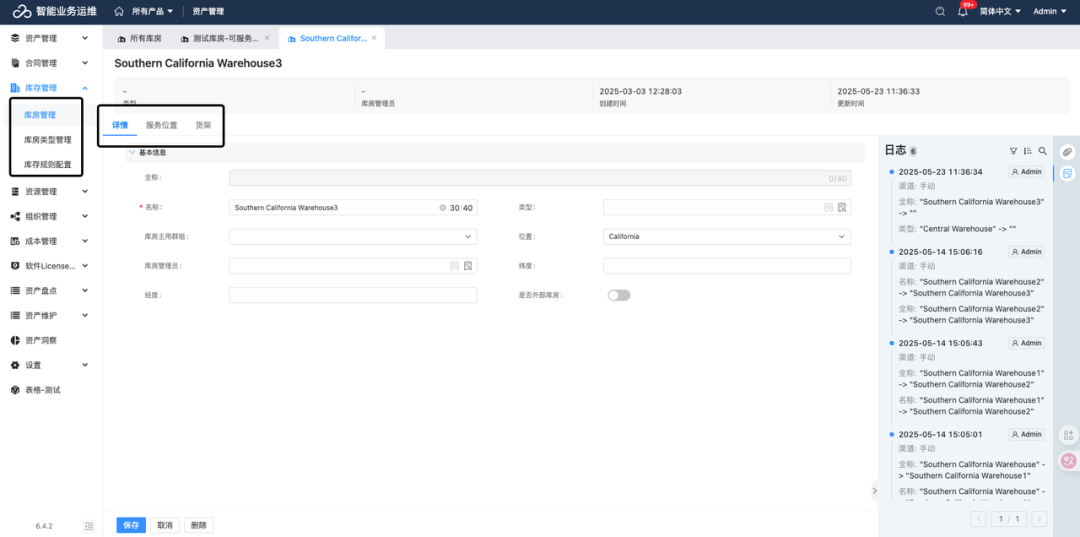Close the 测试库房-可服务 tab
Viewport: 1080px width, 537px height.
tap(267, 38)
